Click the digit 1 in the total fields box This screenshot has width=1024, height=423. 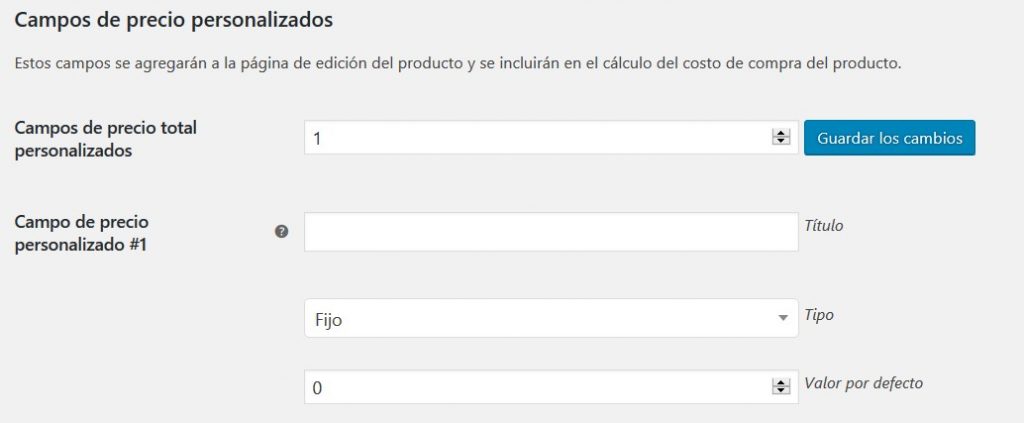click(317, 139)
